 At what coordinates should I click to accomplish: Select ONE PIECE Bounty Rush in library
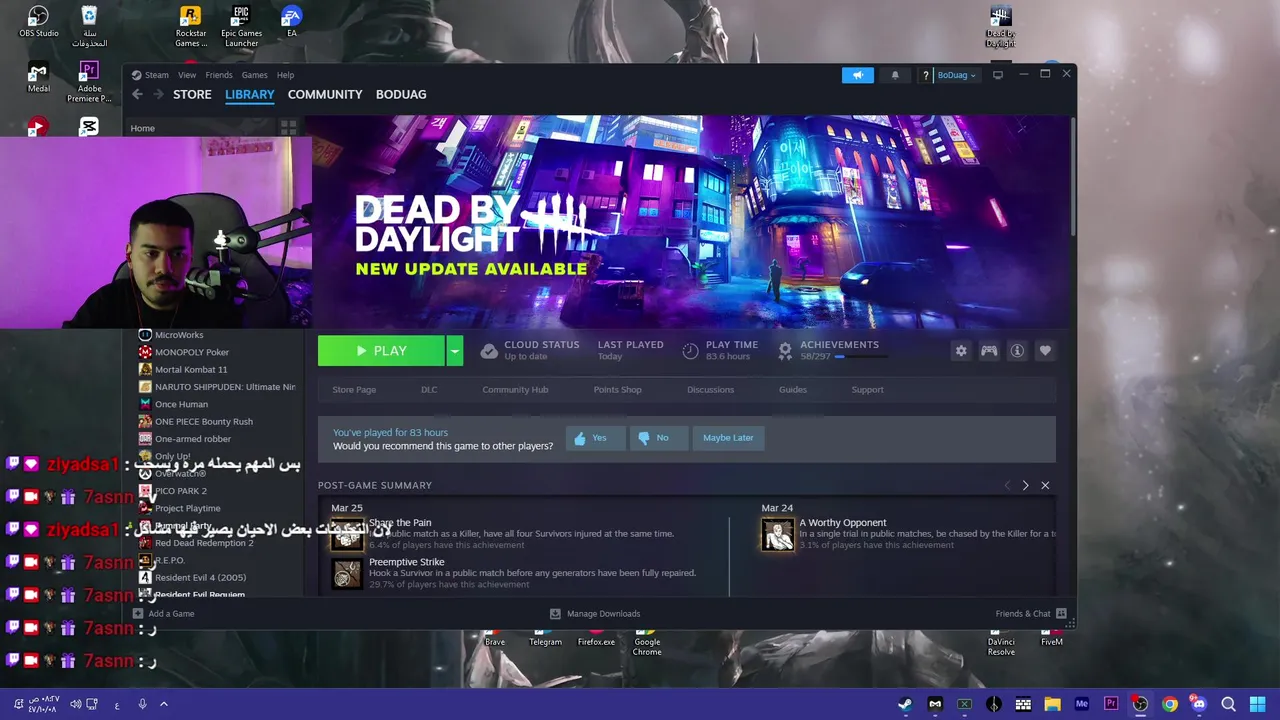[204, 422]
